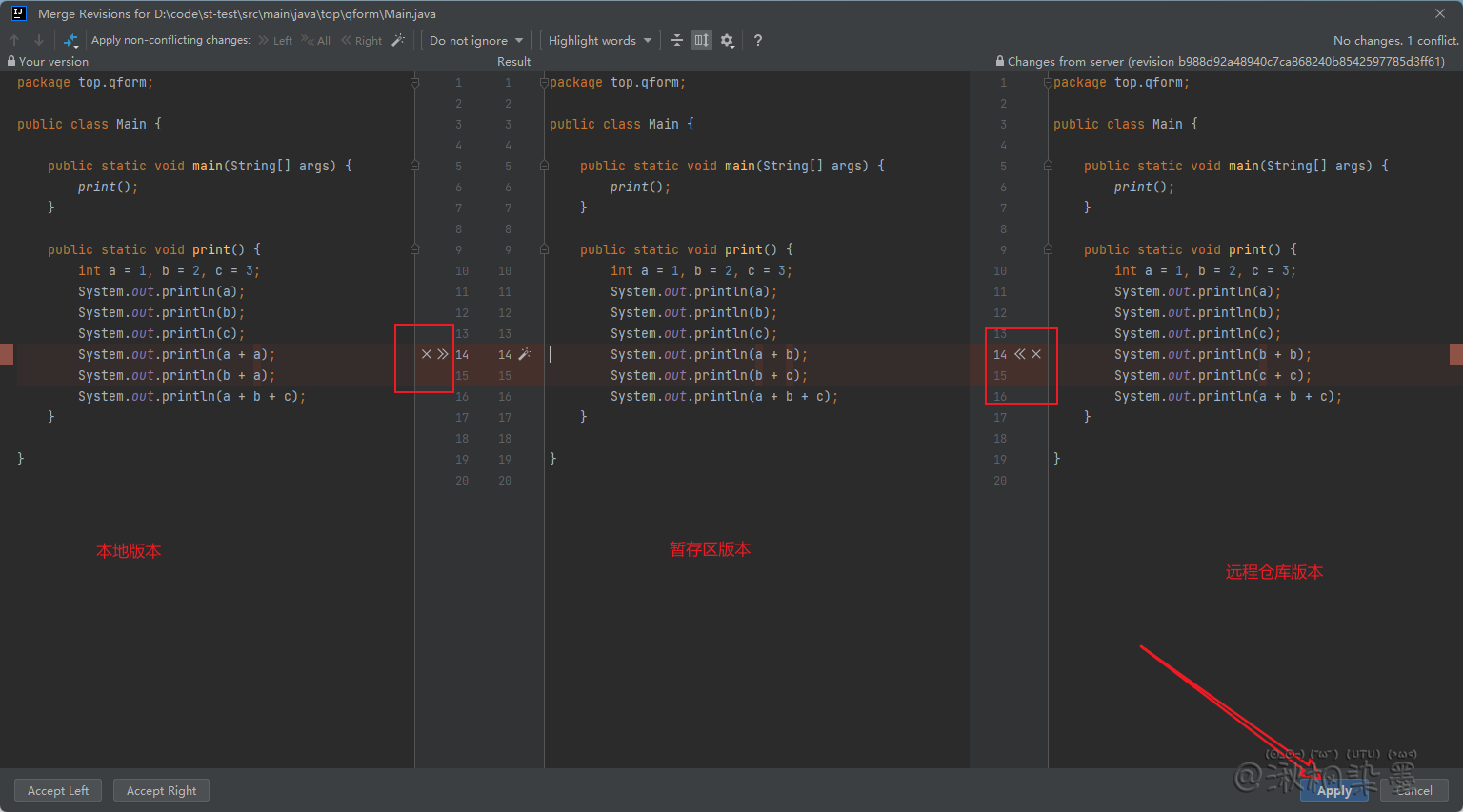Collapse main method fold in right pane
This screenshot has height=812, width=1463.
[1048, 166]
